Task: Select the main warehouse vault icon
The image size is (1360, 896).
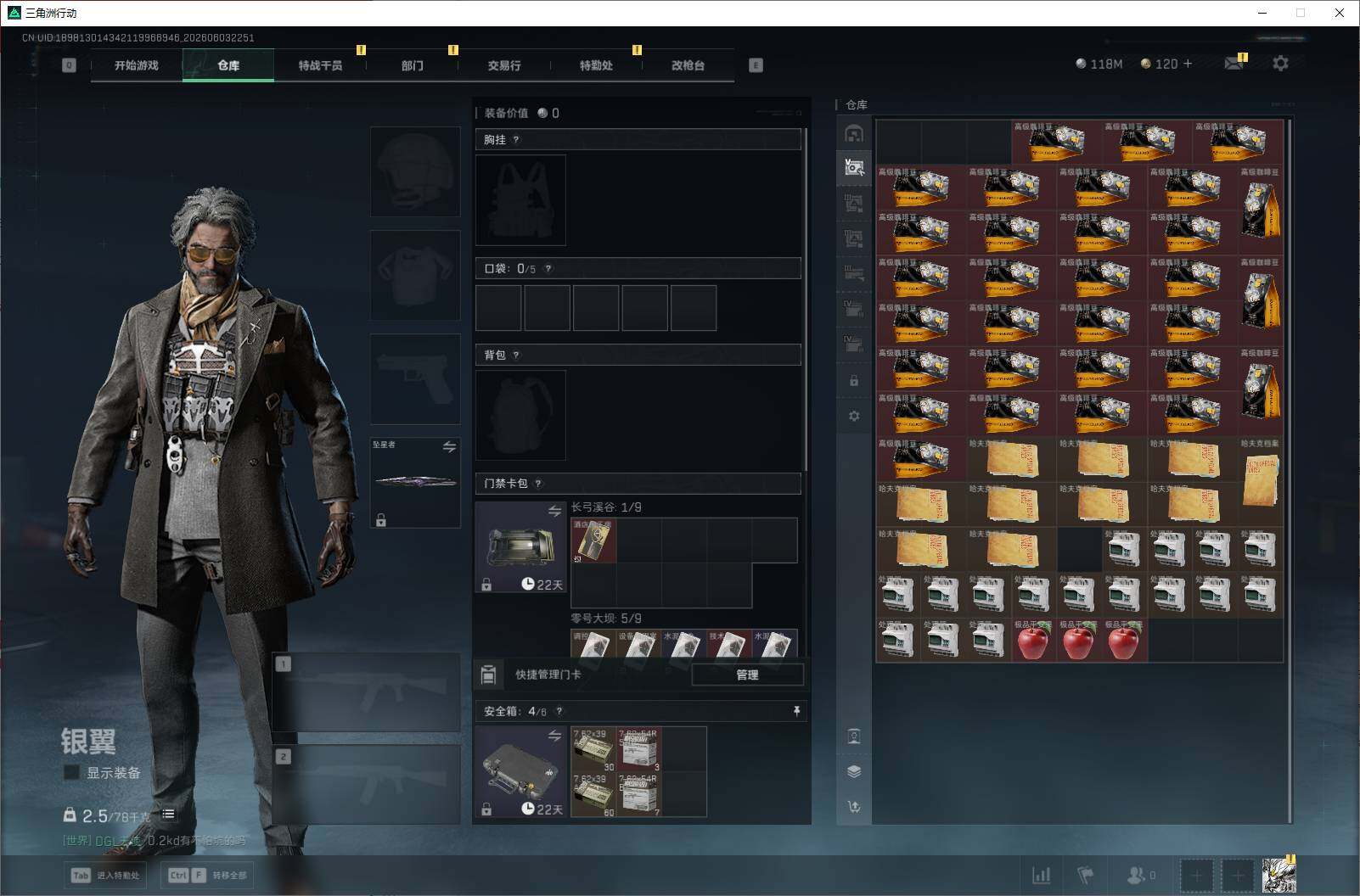Action: 854,134
